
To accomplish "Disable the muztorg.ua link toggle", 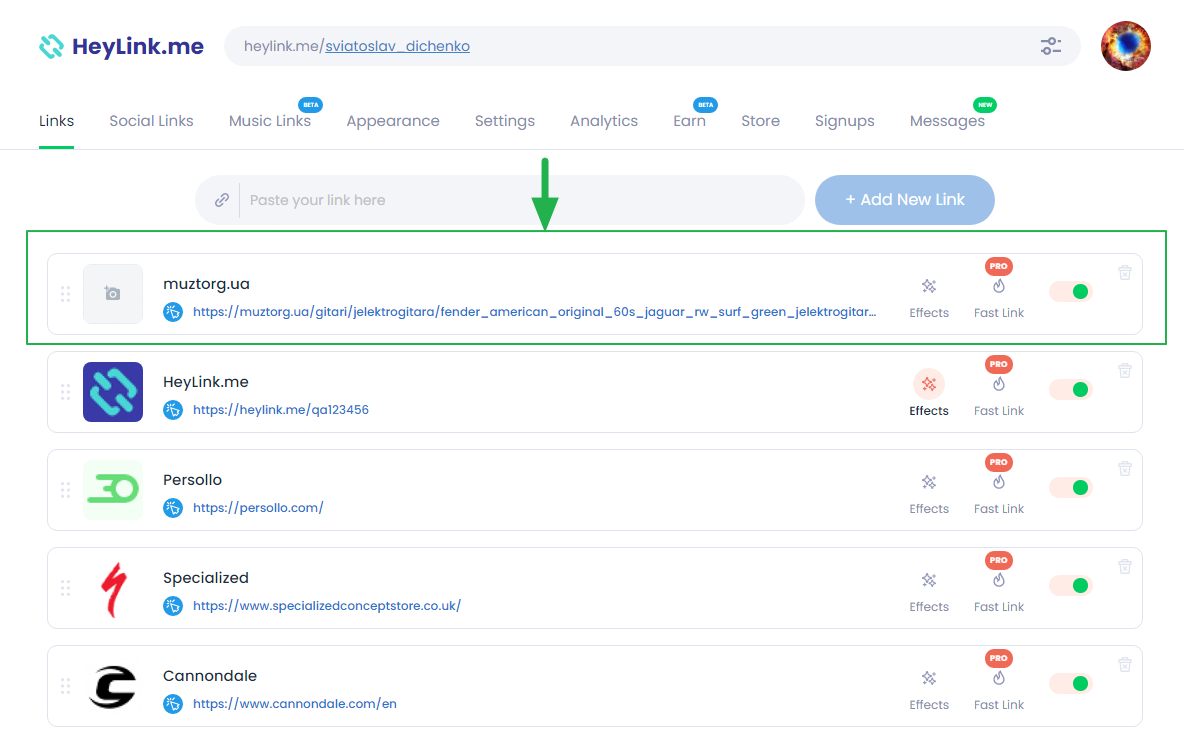I will click(x=1071, y=292).
